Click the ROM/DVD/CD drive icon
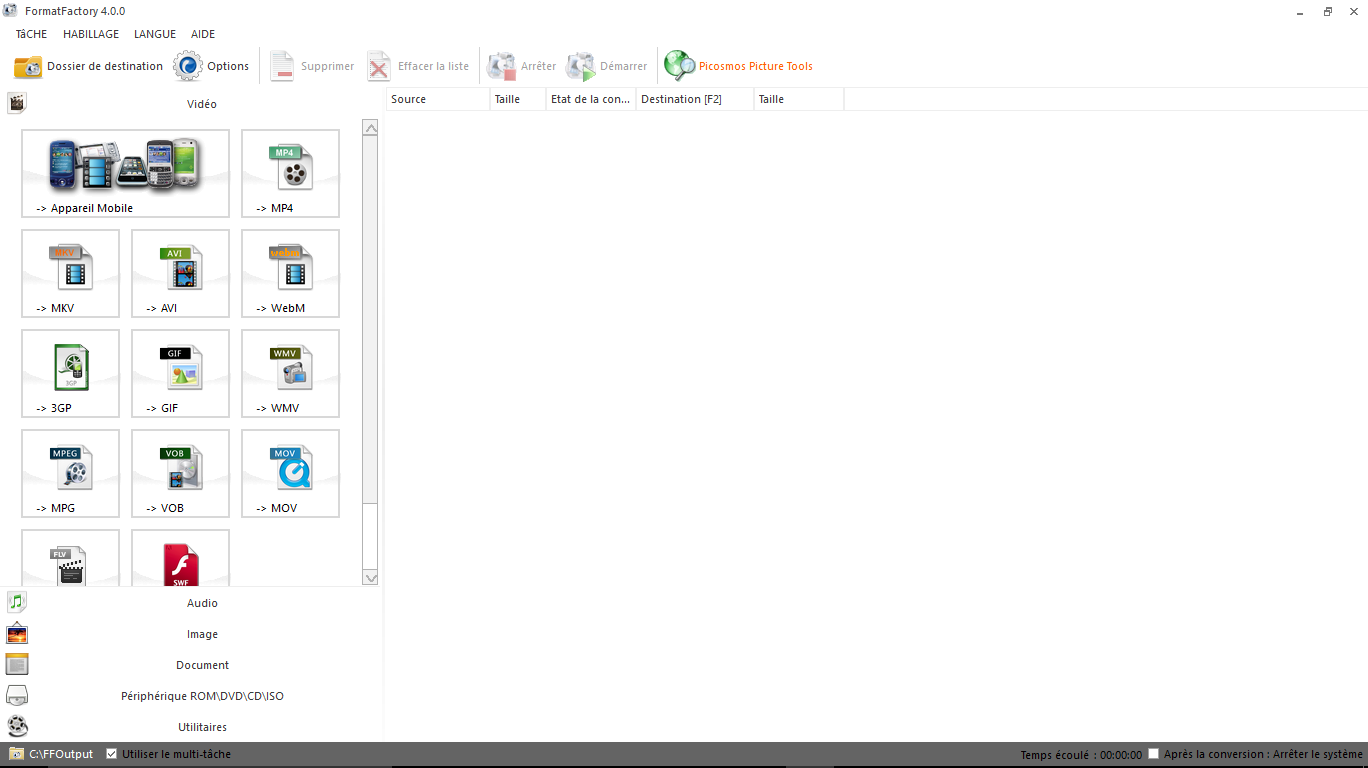 click(17, 696)
